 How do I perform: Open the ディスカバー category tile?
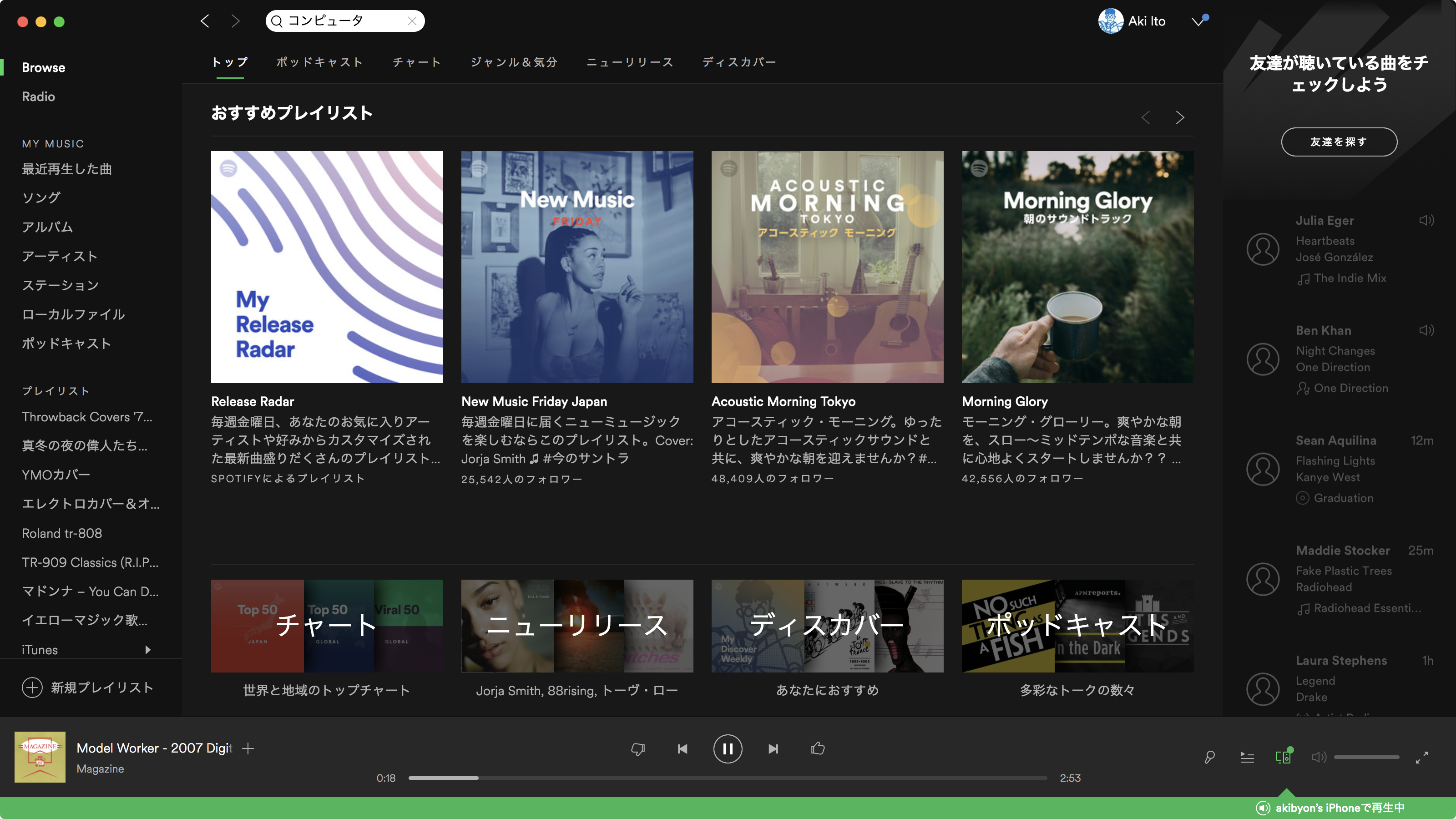click(x=828, y=626)
